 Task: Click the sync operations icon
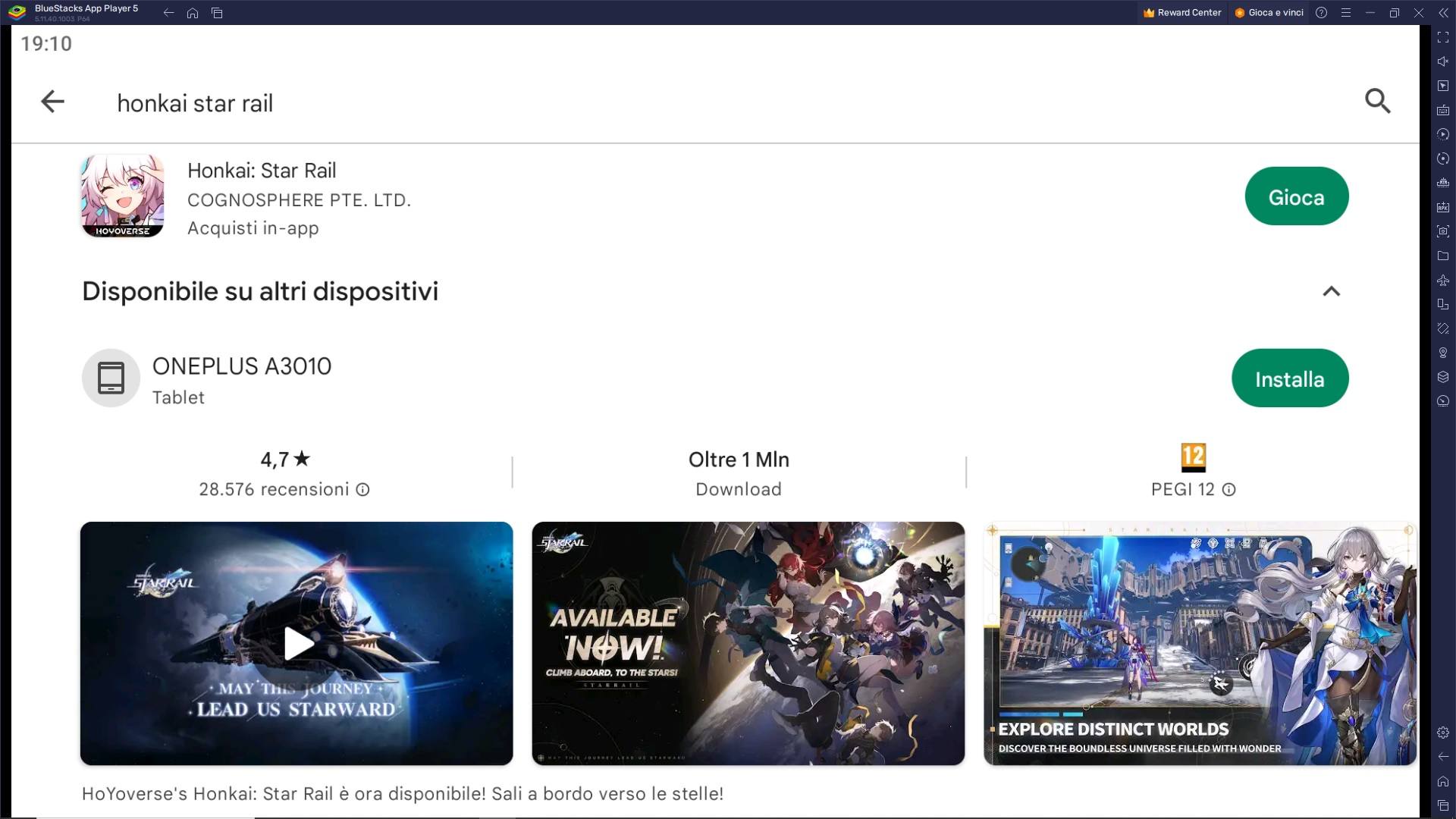click(x=1443, y=158)
